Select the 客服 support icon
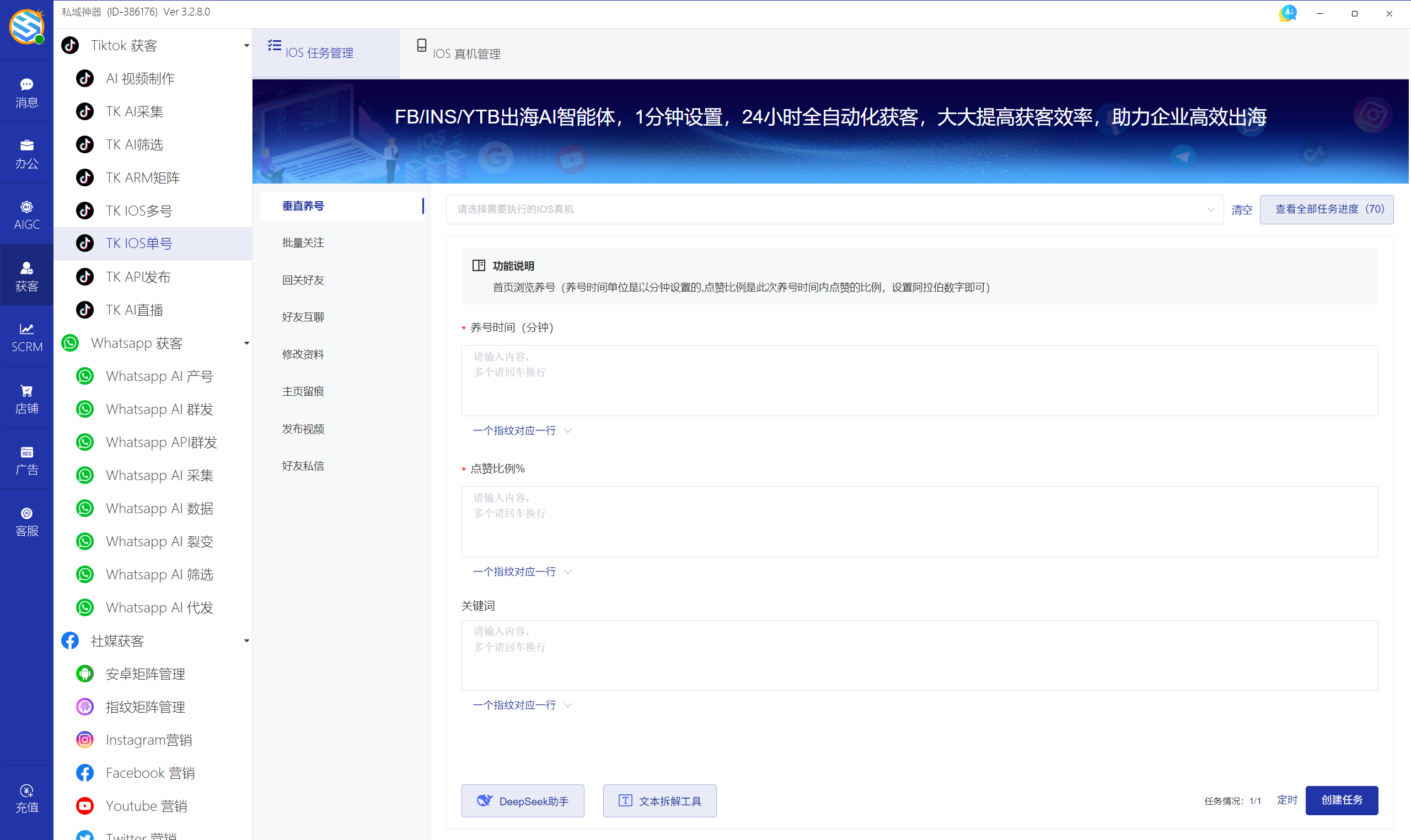Viewport: 1411px width, 840px height. pos(26,521)
